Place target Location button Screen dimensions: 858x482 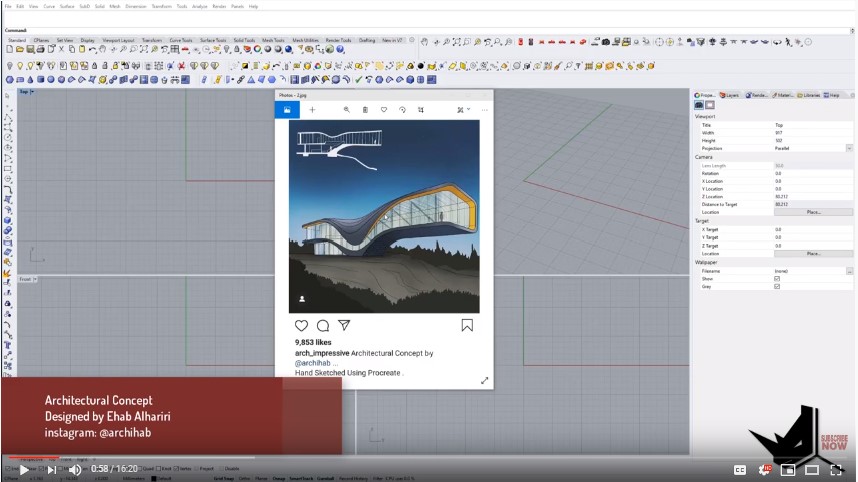tap(813, 253)
